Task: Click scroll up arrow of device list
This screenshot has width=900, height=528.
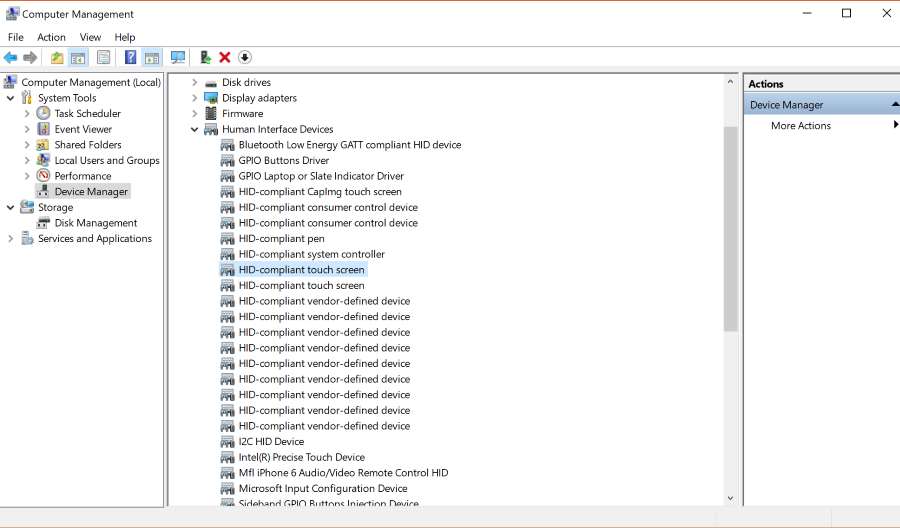Action: click(730, 82)
